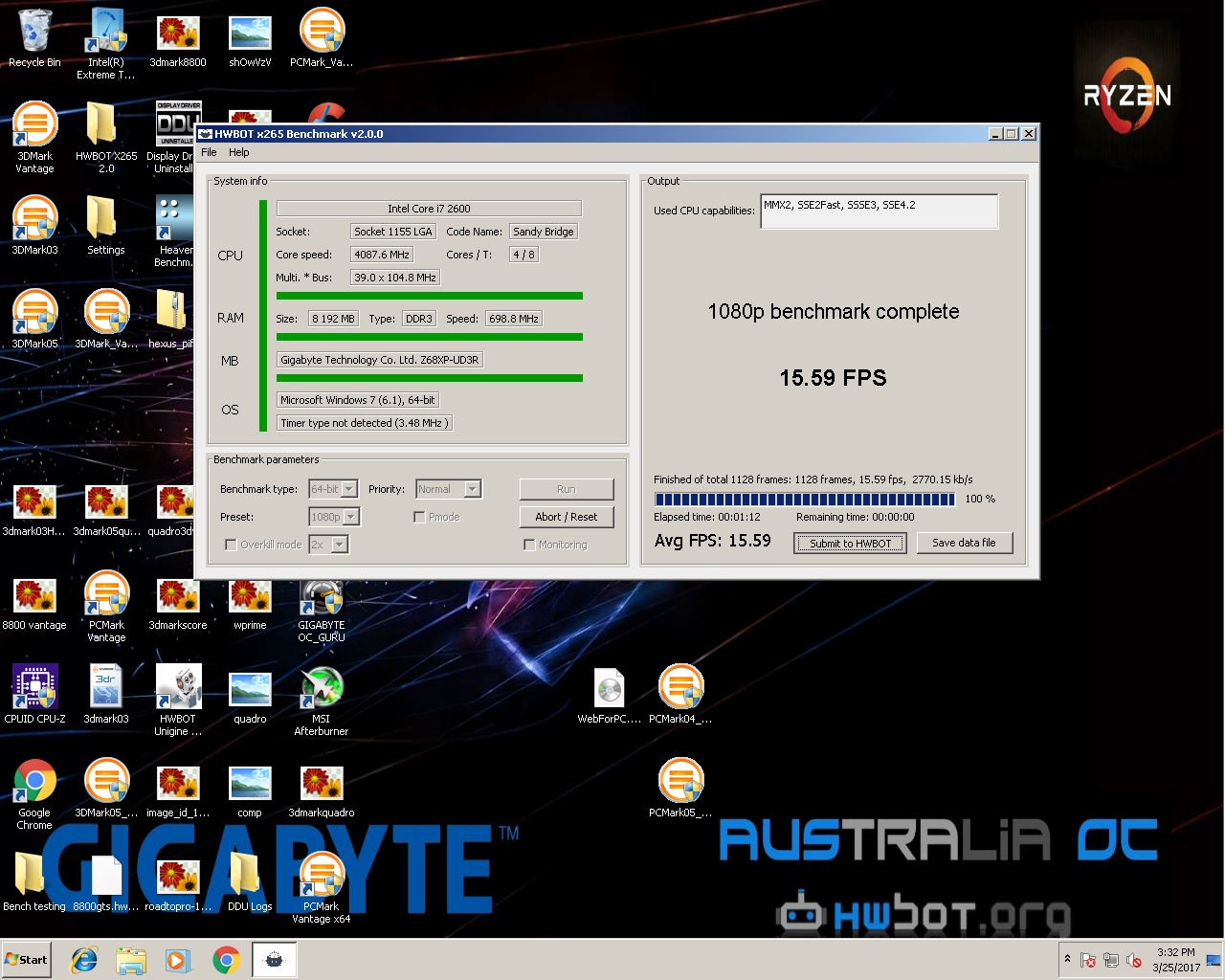Image resolution: width=1225 pixels, height=980 pixels.
Task: Launch CPUID CPU-Z desktop shortcut
Action: pyautogui.click(x=34, y=695)
